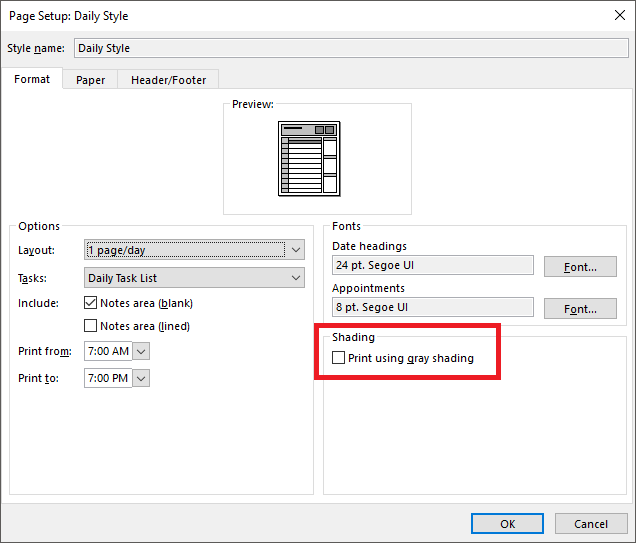636x543 pixels.
Task: Click the Print to 7:00 PM field
Action: [108, 378]
